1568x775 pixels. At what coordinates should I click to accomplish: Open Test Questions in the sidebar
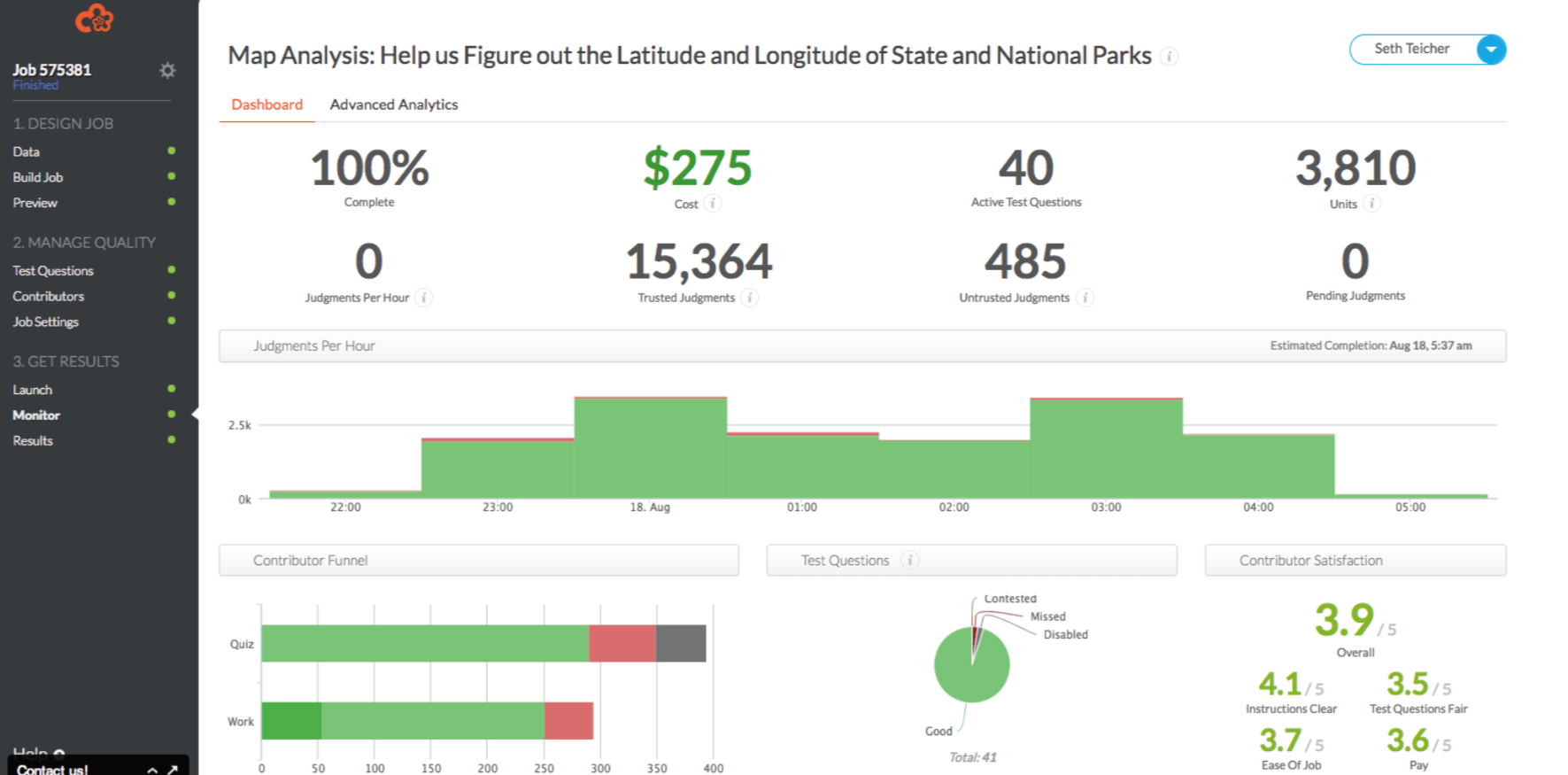pos(53,271)
